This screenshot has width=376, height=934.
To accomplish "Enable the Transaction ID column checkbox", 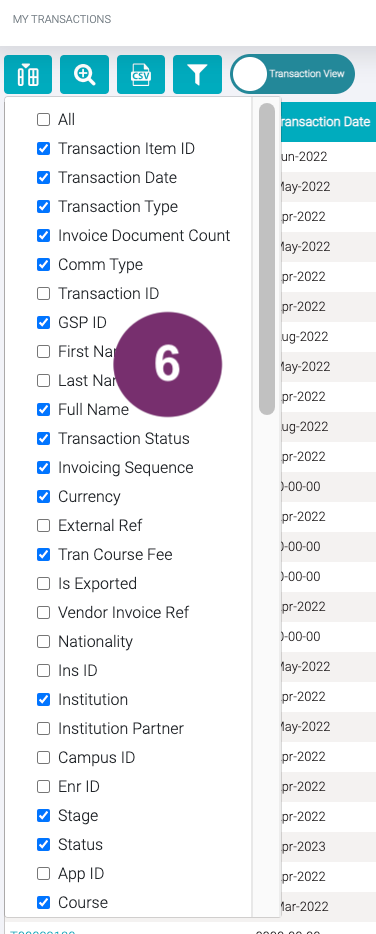I will tap(43, 294).
